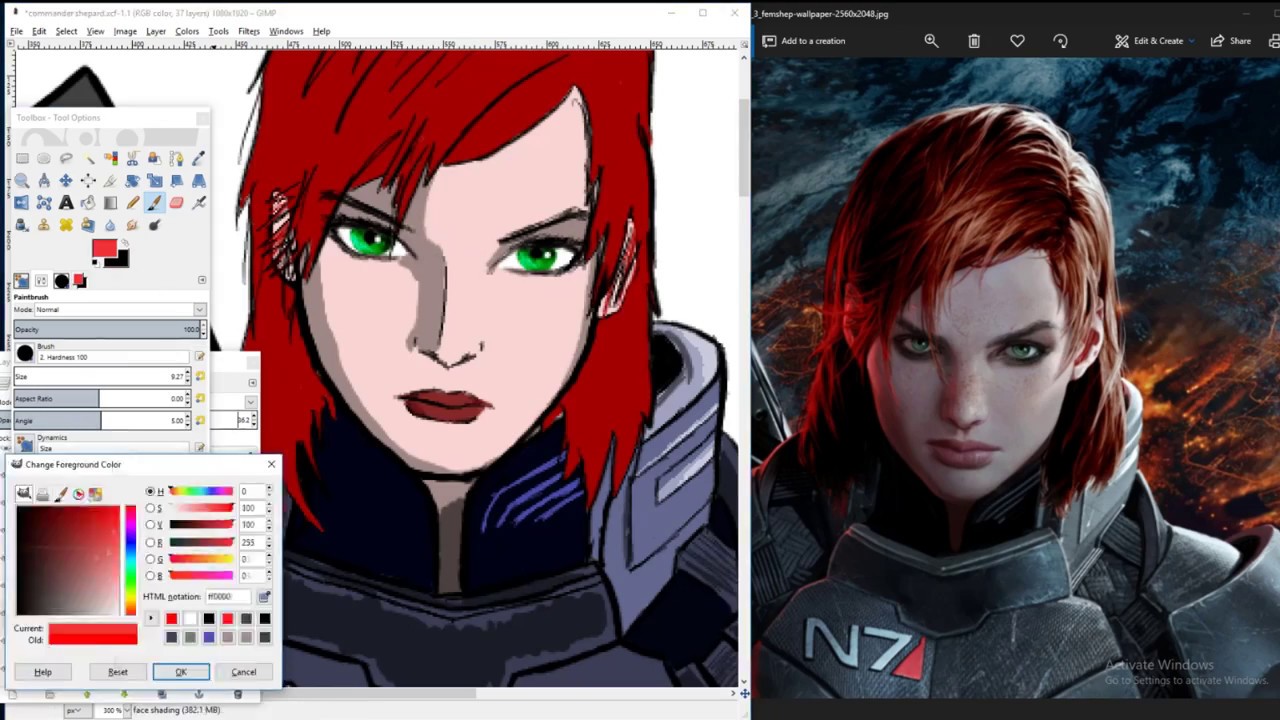Click the Cancel button in color dialog
The width and height of the screenshot is (1280, 720).
pos(244,672)
